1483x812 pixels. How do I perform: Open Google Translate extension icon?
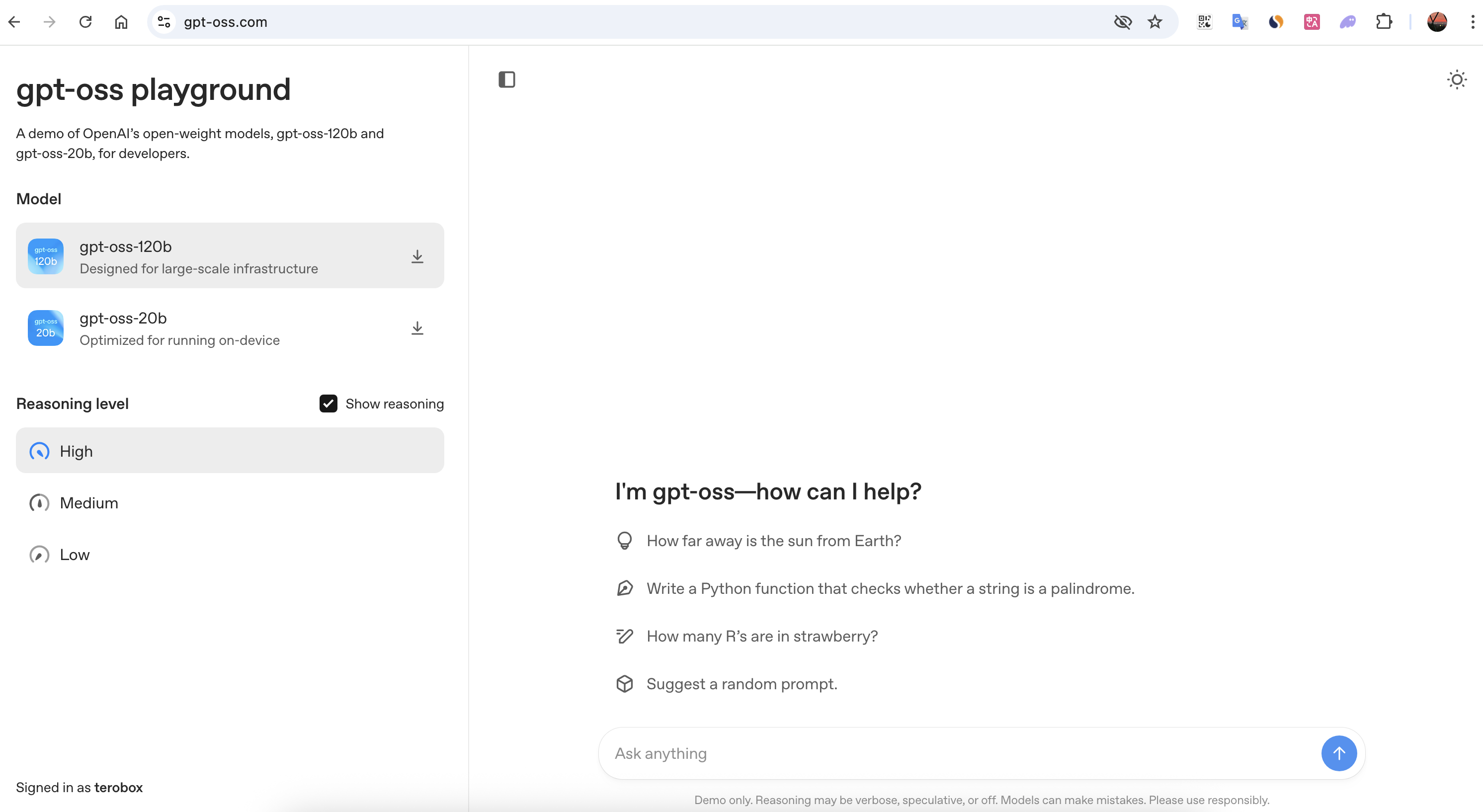(x=1239, y=22)
